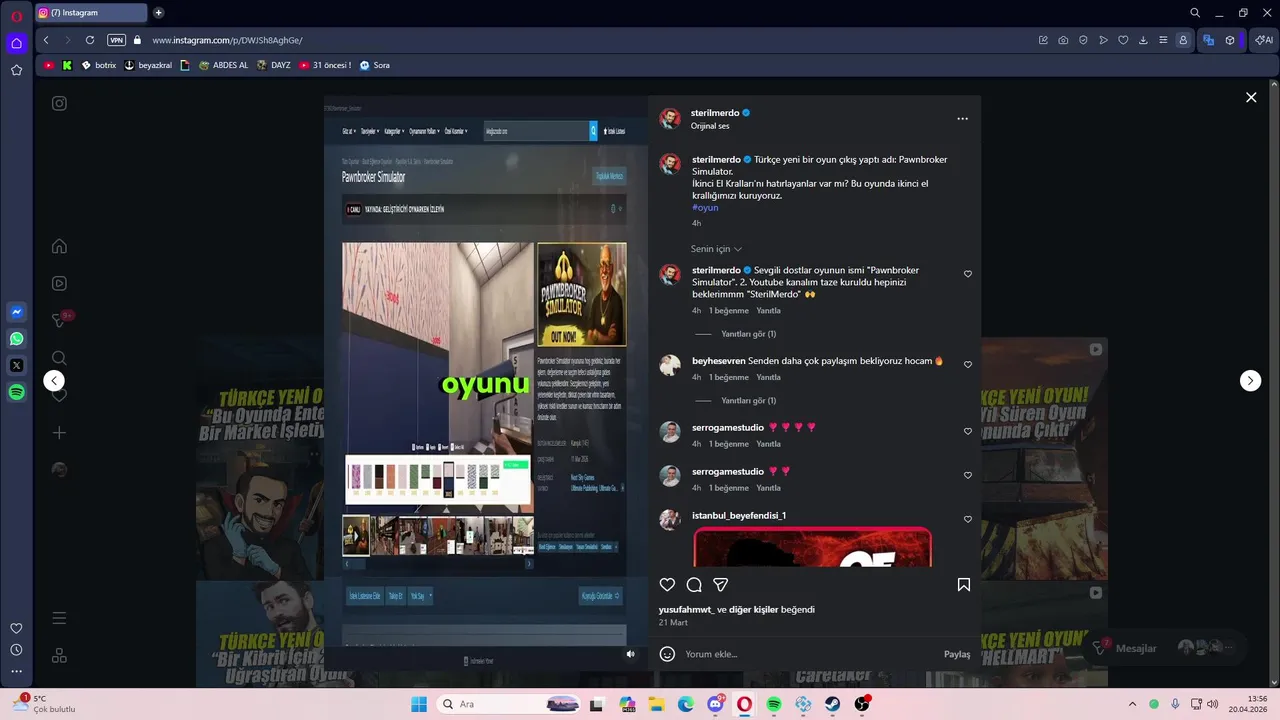Like istanbul_beyefendisi_1's comment
The height and width of the screenshot is (720, 1280).
[x=967, y=520]
